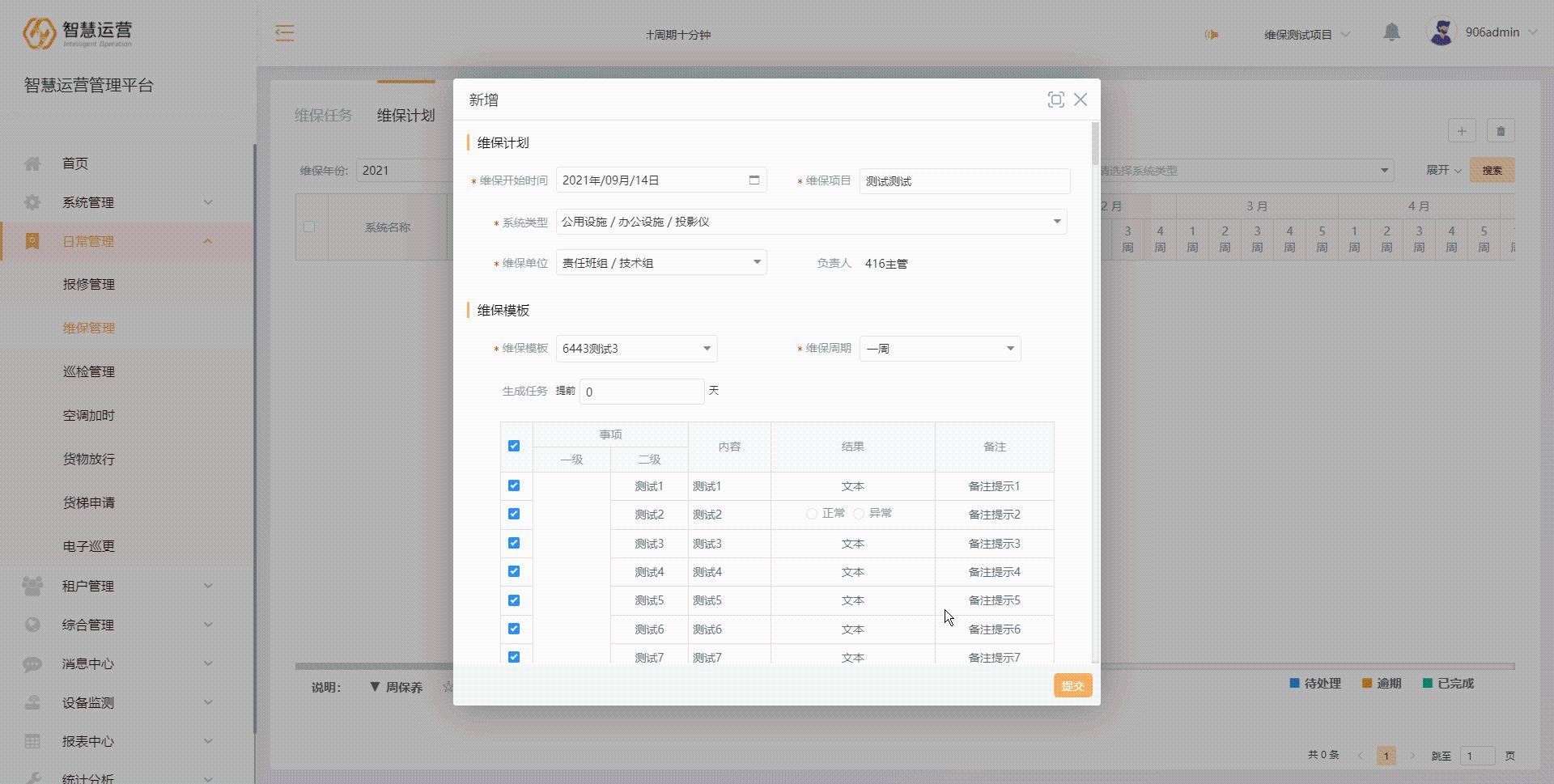
Task: Click the sidebar collapse hamburger icon
Action: pyautogui.click(x=284, y=33)
